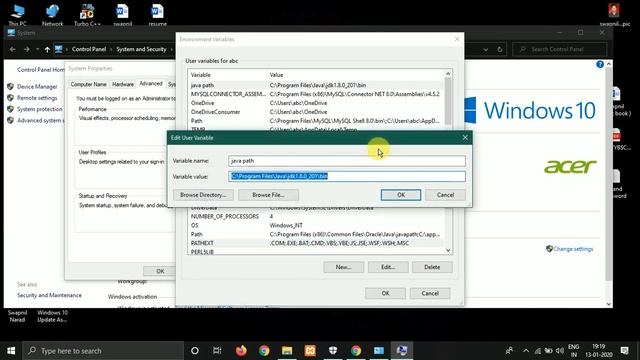Open XAMPP icon on the taskbar
The image size is (640, 360).
310,351
